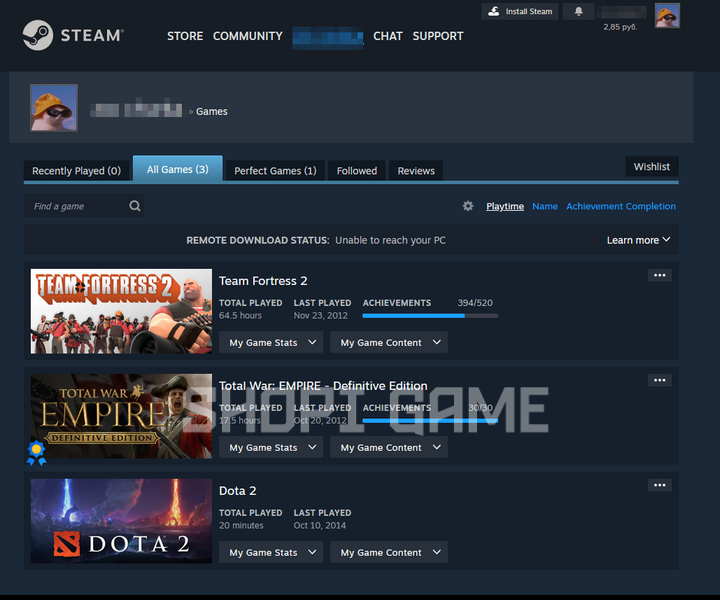Open Total War EMPIRE three-dot options menu
720x600 pixels.
[x=660, y=380]
